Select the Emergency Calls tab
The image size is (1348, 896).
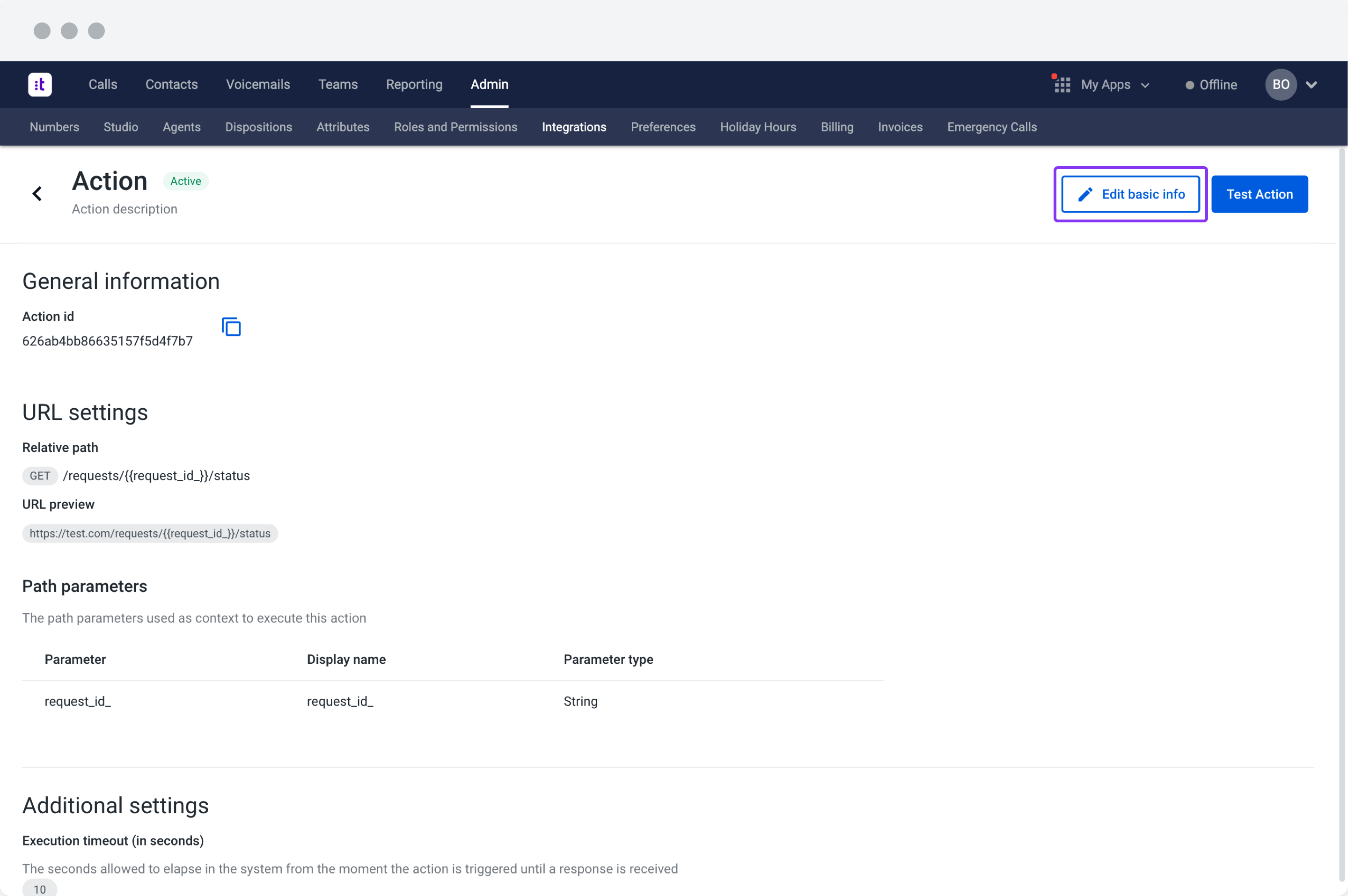point(992,127)
